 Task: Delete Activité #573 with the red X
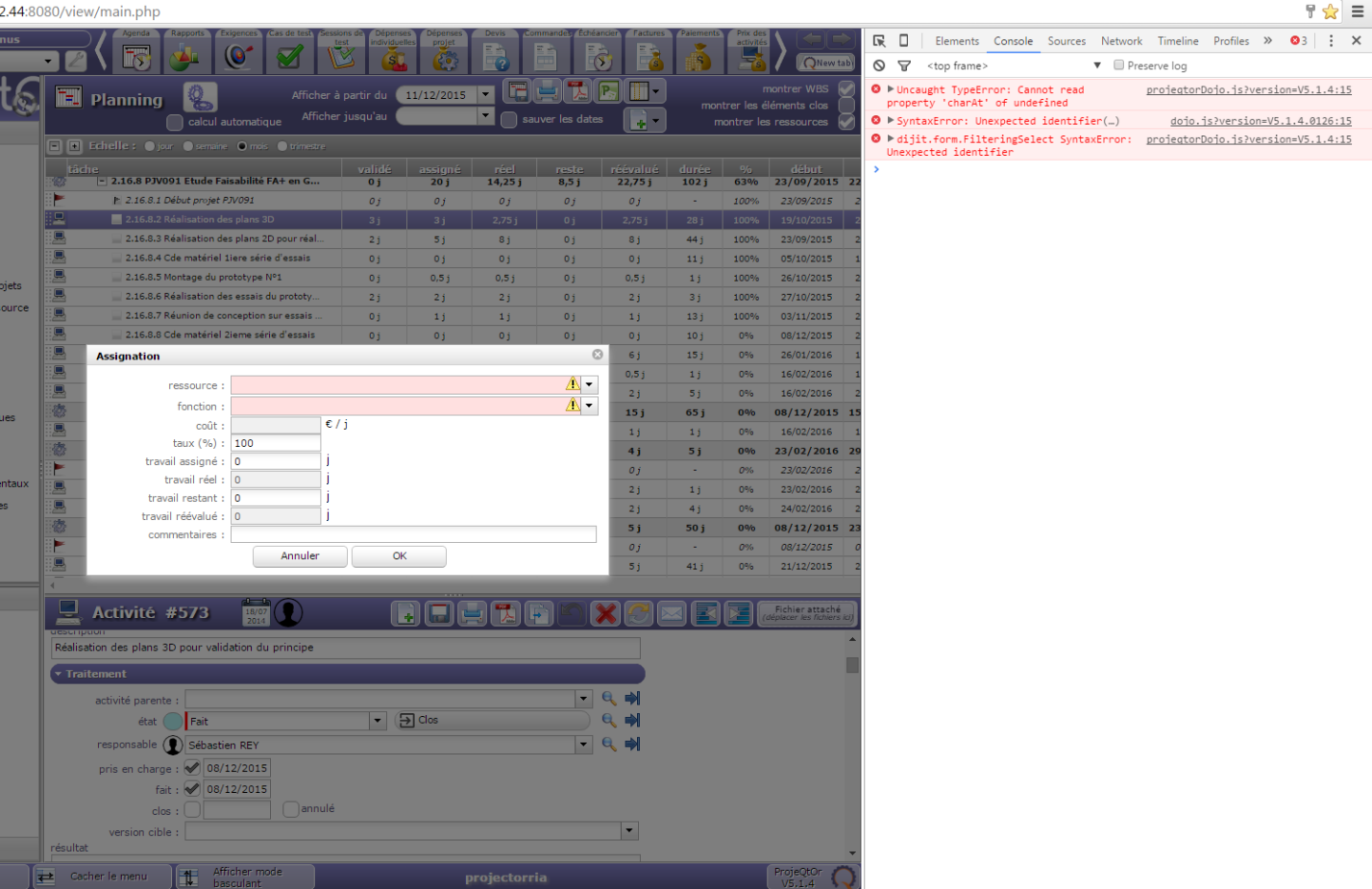point(605,613)
